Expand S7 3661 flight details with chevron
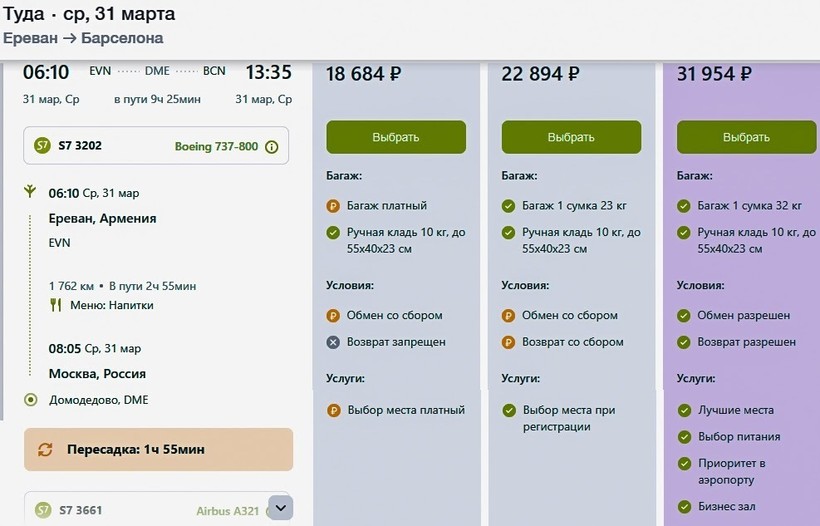Viewport: 820px width, 526px height. (x=280, y=508)
